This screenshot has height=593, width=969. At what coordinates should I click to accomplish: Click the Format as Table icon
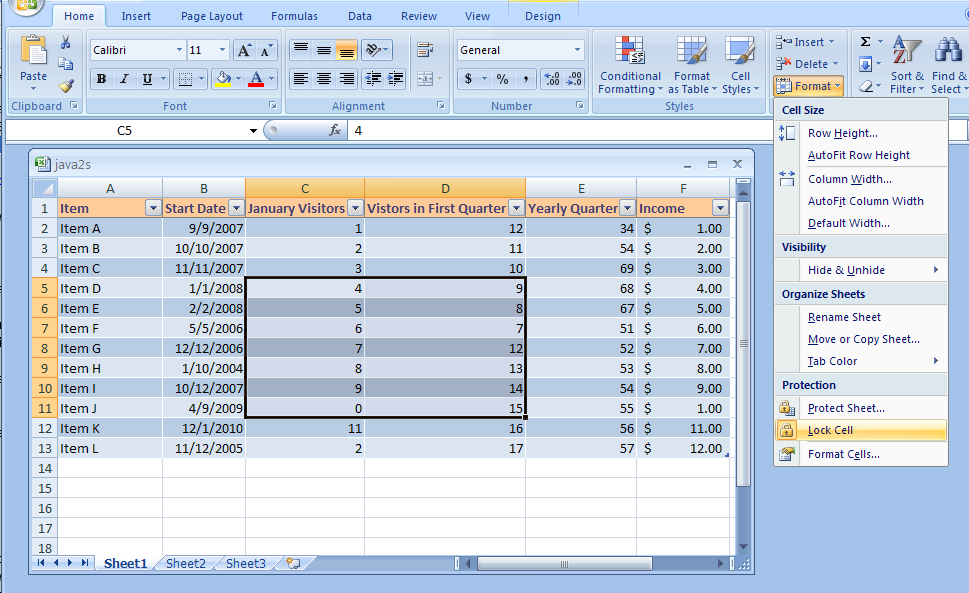tap(691, 66)
